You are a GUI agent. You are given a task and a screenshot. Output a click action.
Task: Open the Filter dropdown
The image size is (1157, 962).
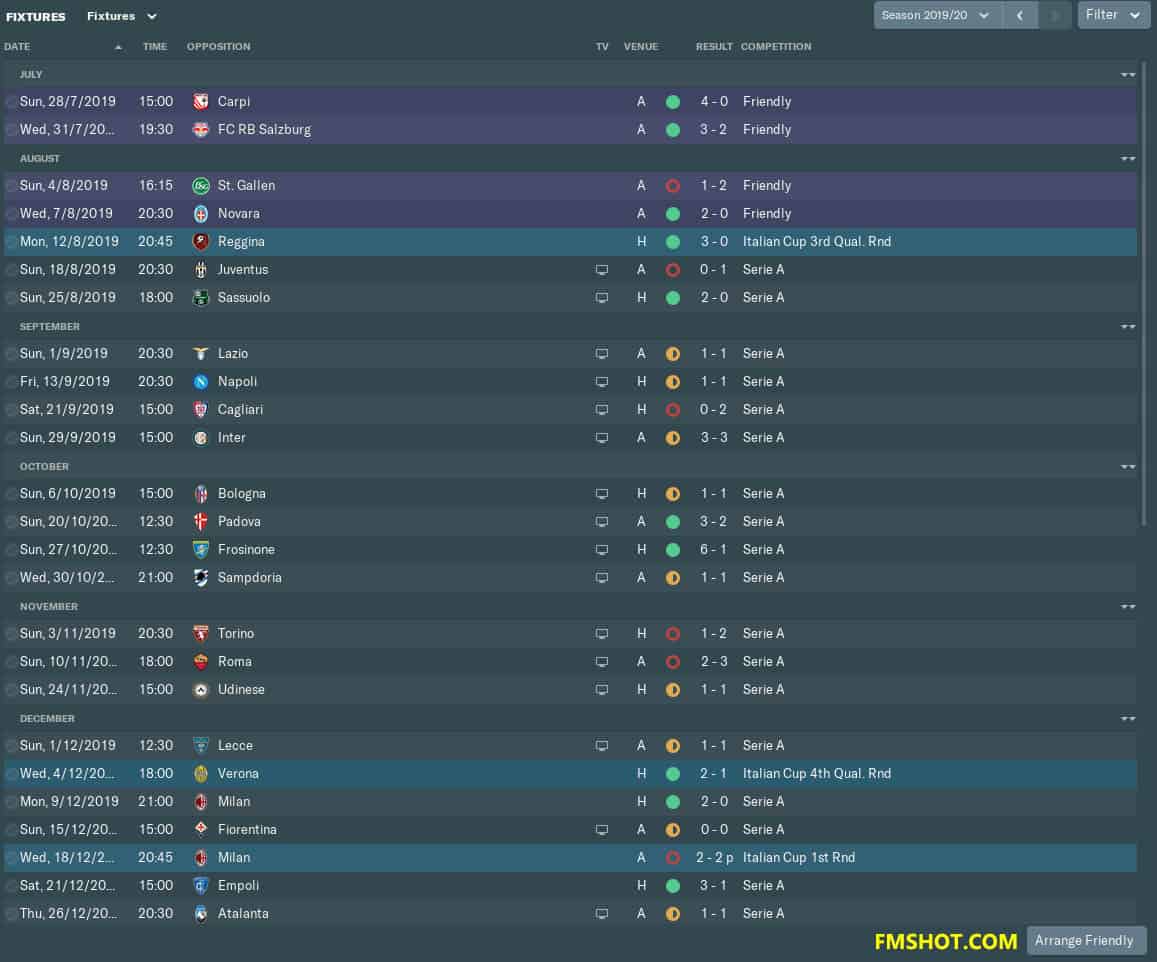click(1113, 15)
